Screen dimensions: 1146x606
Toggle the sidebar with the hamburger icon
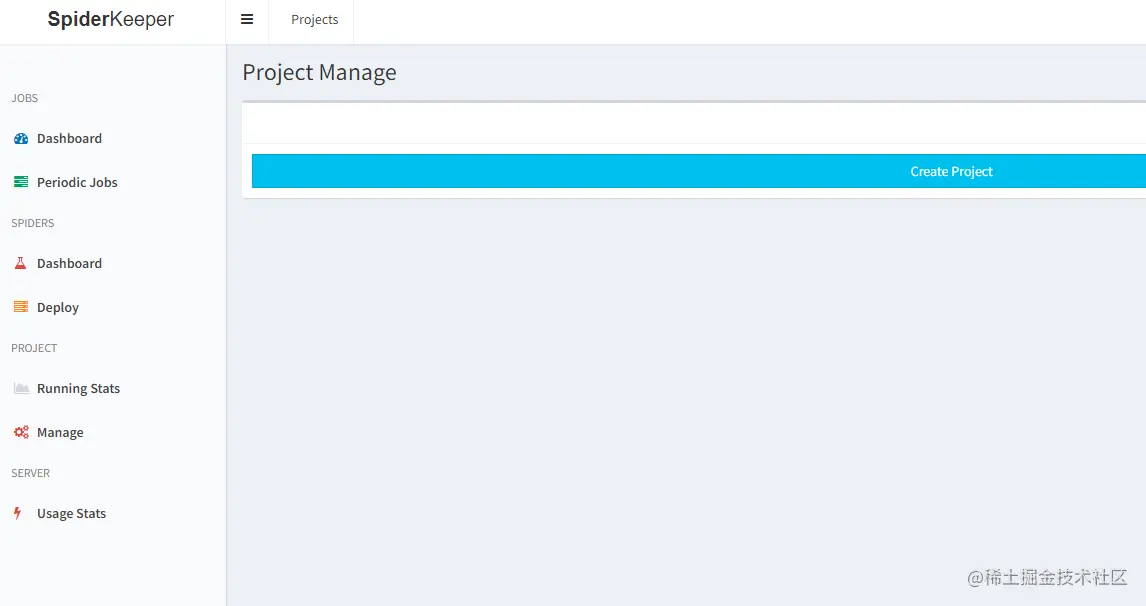click(247, 20)
